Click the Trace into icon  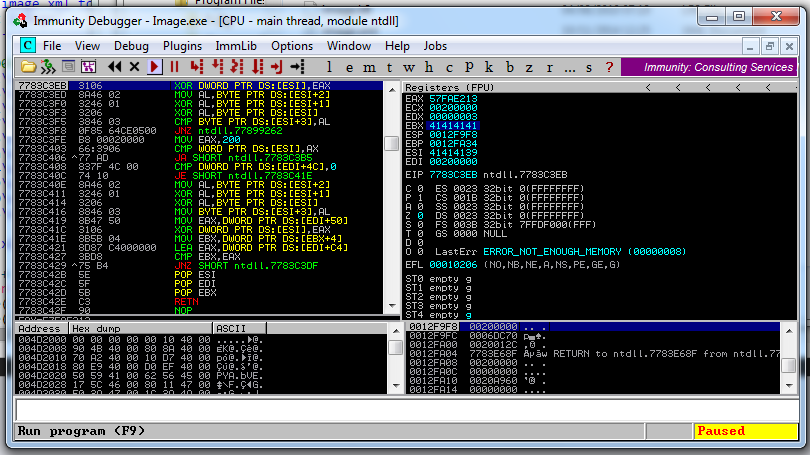click(x=237, y=67)
